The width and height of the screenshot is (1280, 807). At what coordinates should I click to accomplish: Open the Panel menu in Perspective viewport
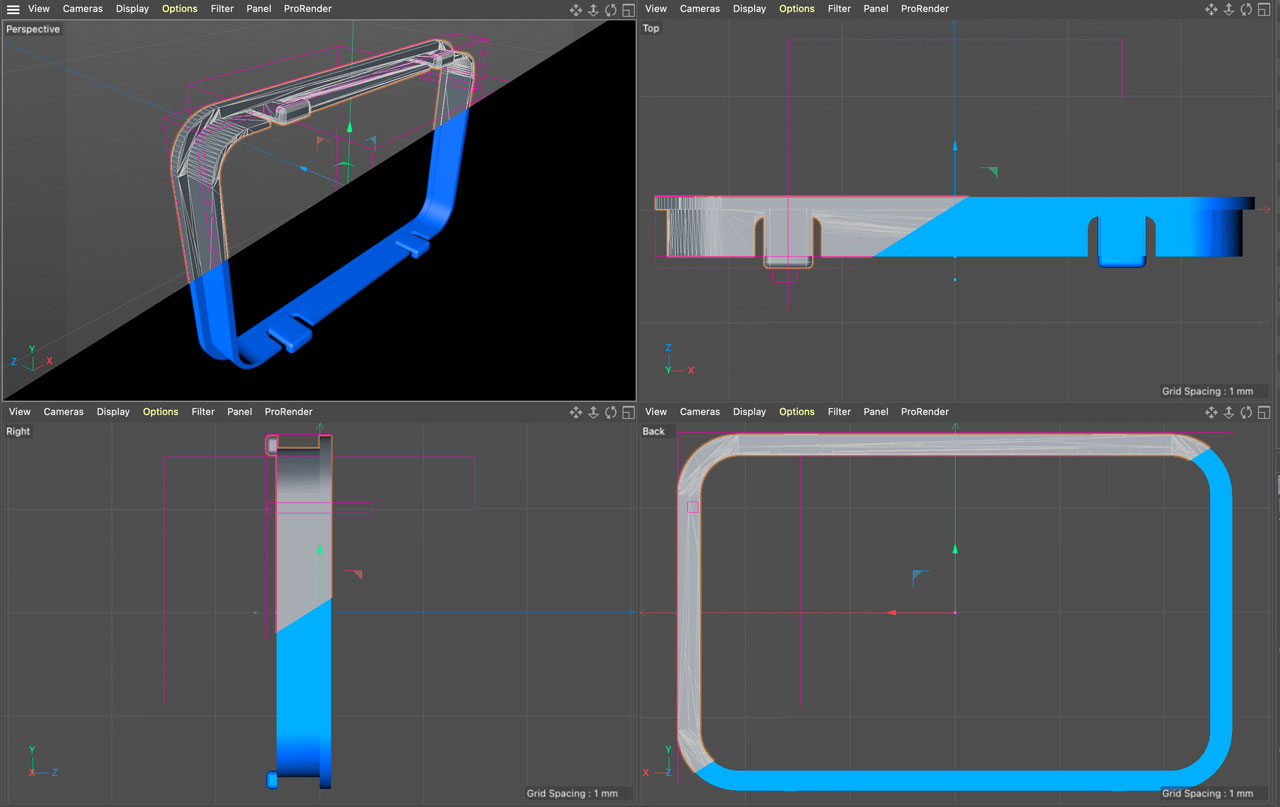259,9
